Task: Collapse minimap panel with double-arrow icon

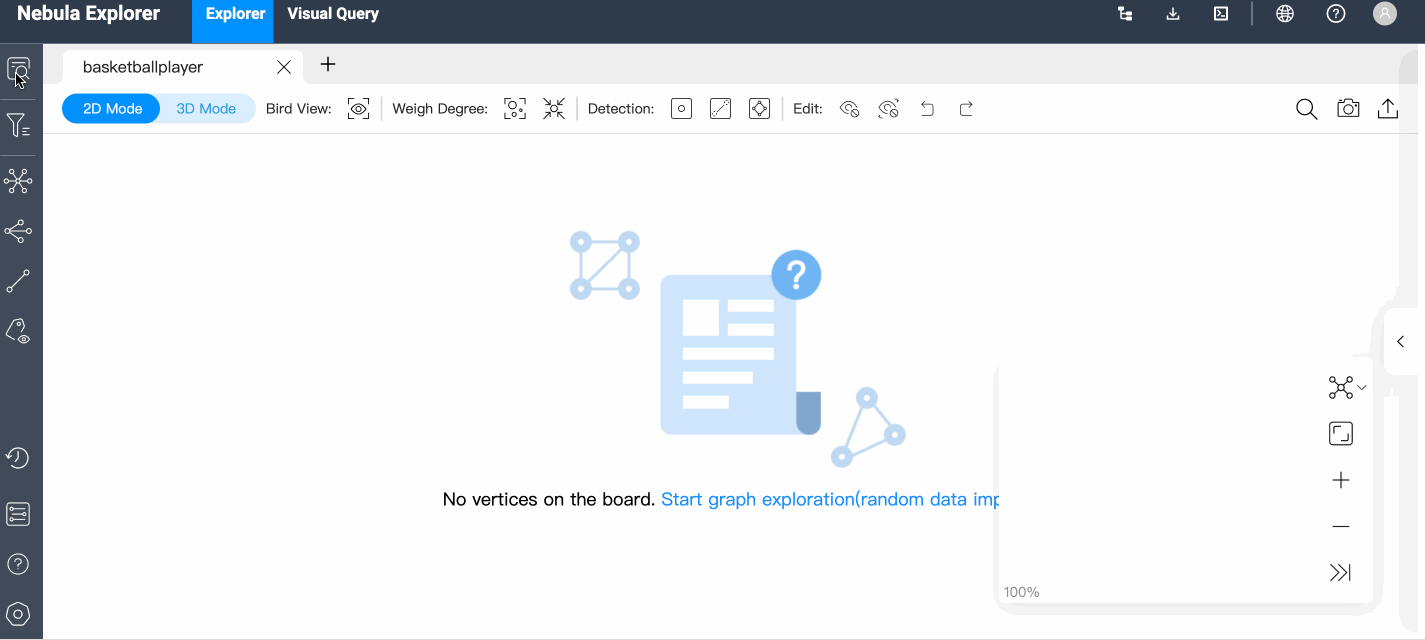Action: 1340,572
